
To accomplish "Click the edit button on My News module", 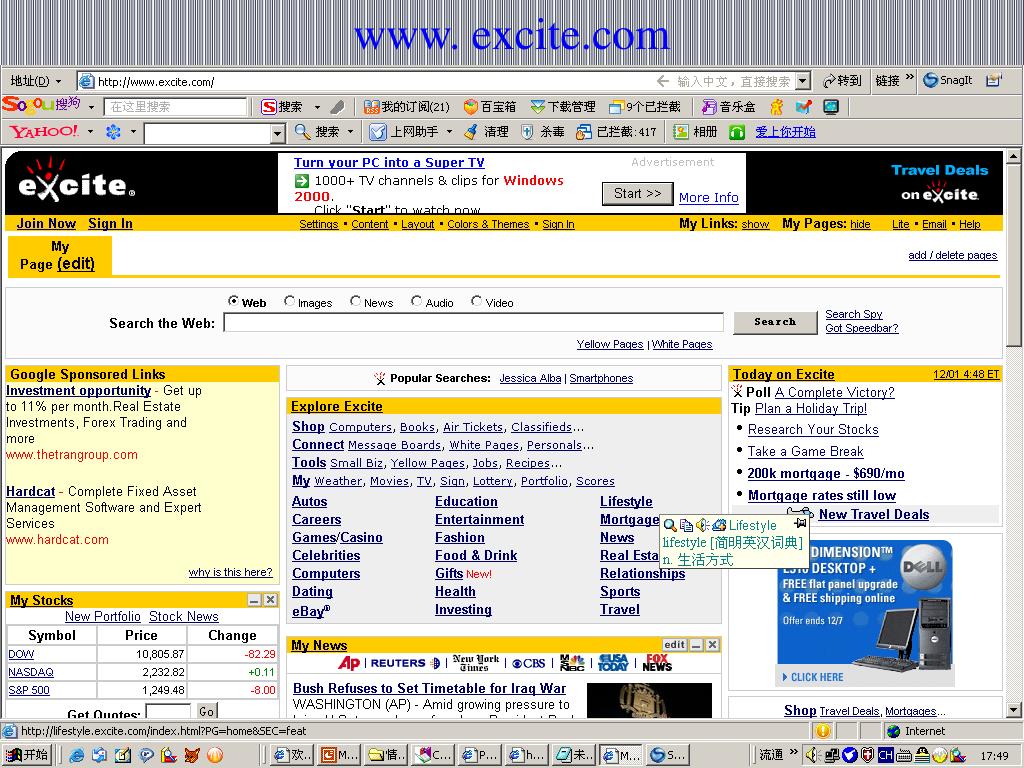I will click(674, 645).
